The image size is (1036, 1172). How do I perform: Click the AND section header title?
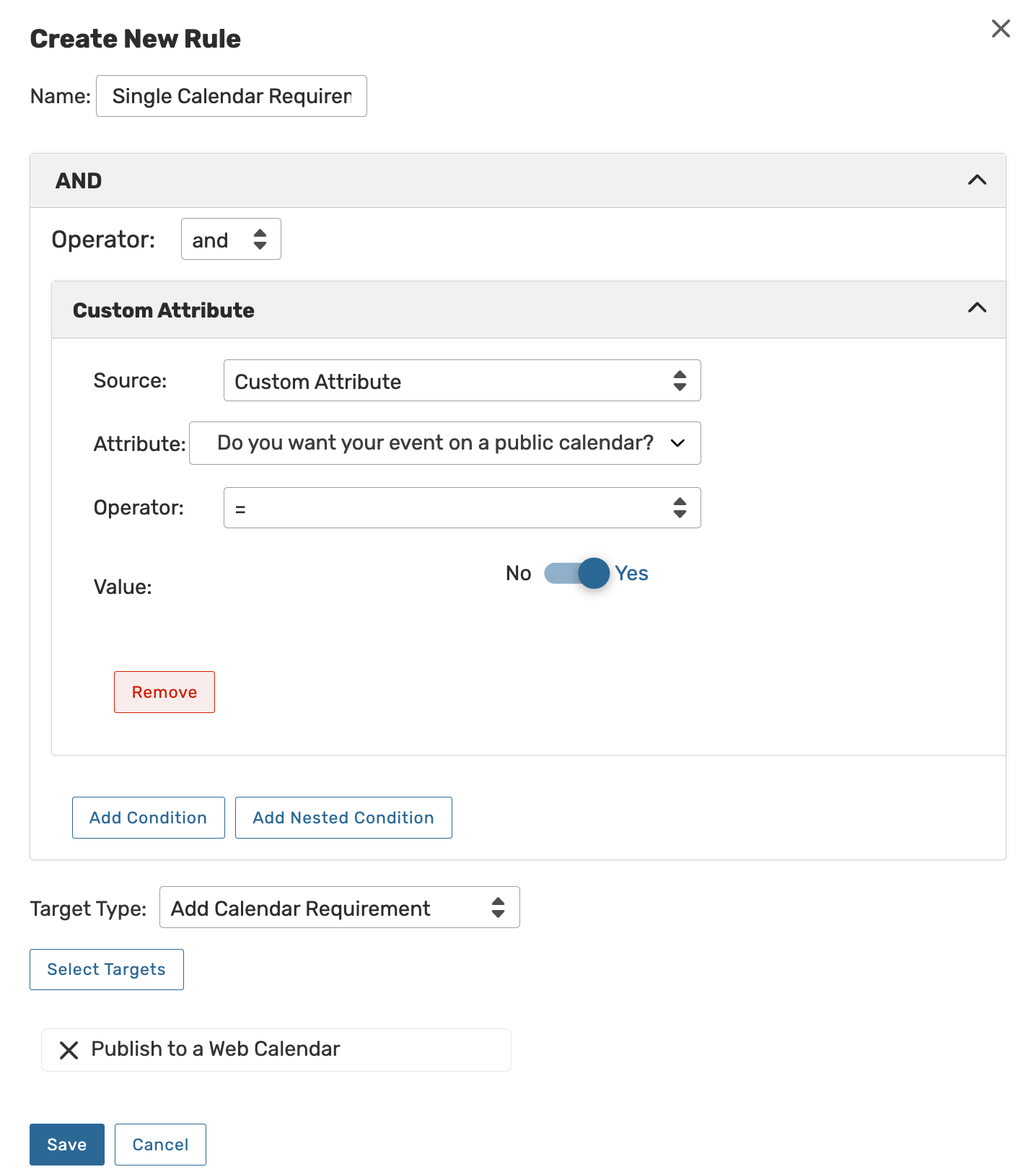pyautogui.click(x=79, y=180)
